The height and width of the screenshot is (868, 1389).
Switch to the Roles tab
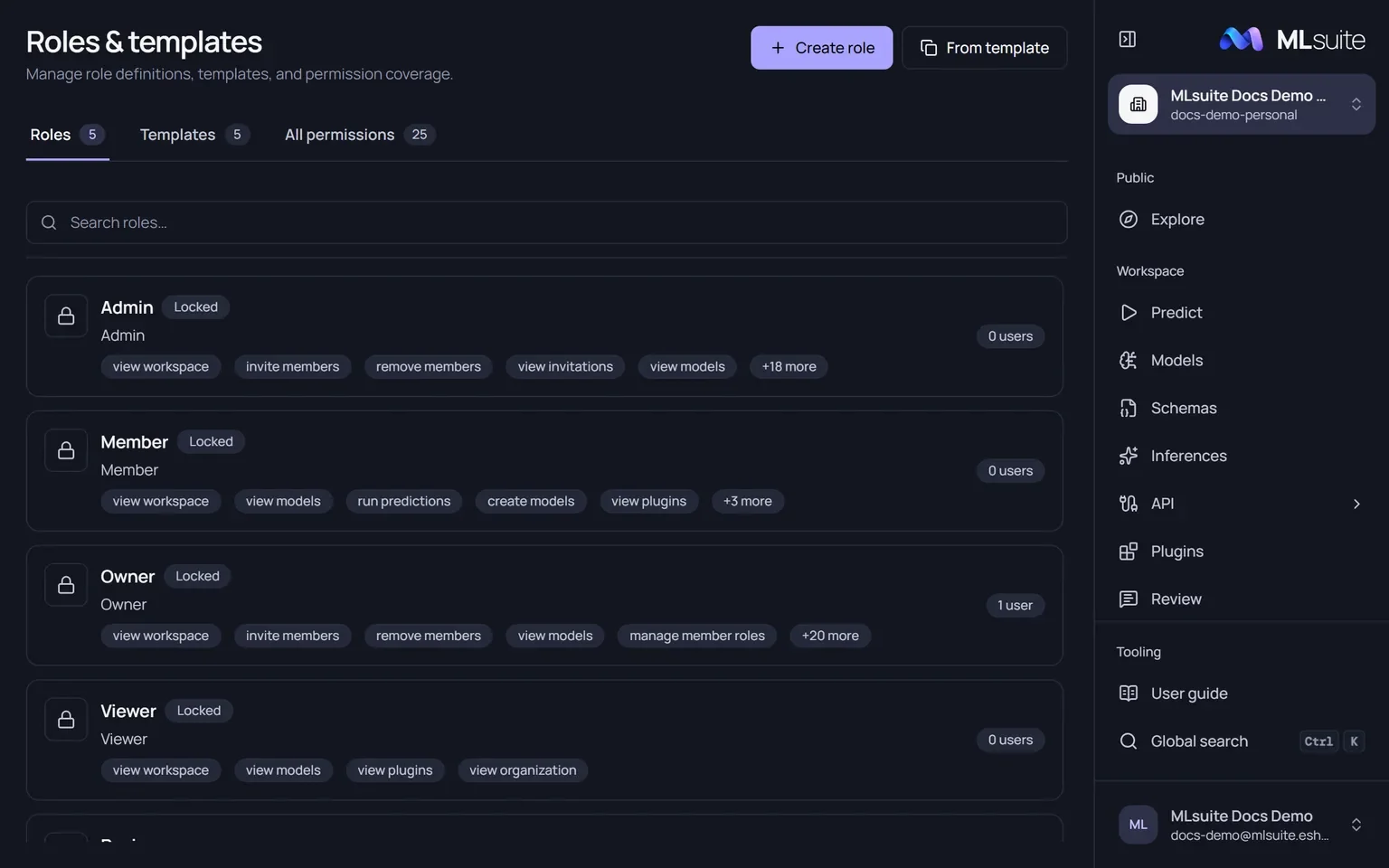tap(68, 135)
